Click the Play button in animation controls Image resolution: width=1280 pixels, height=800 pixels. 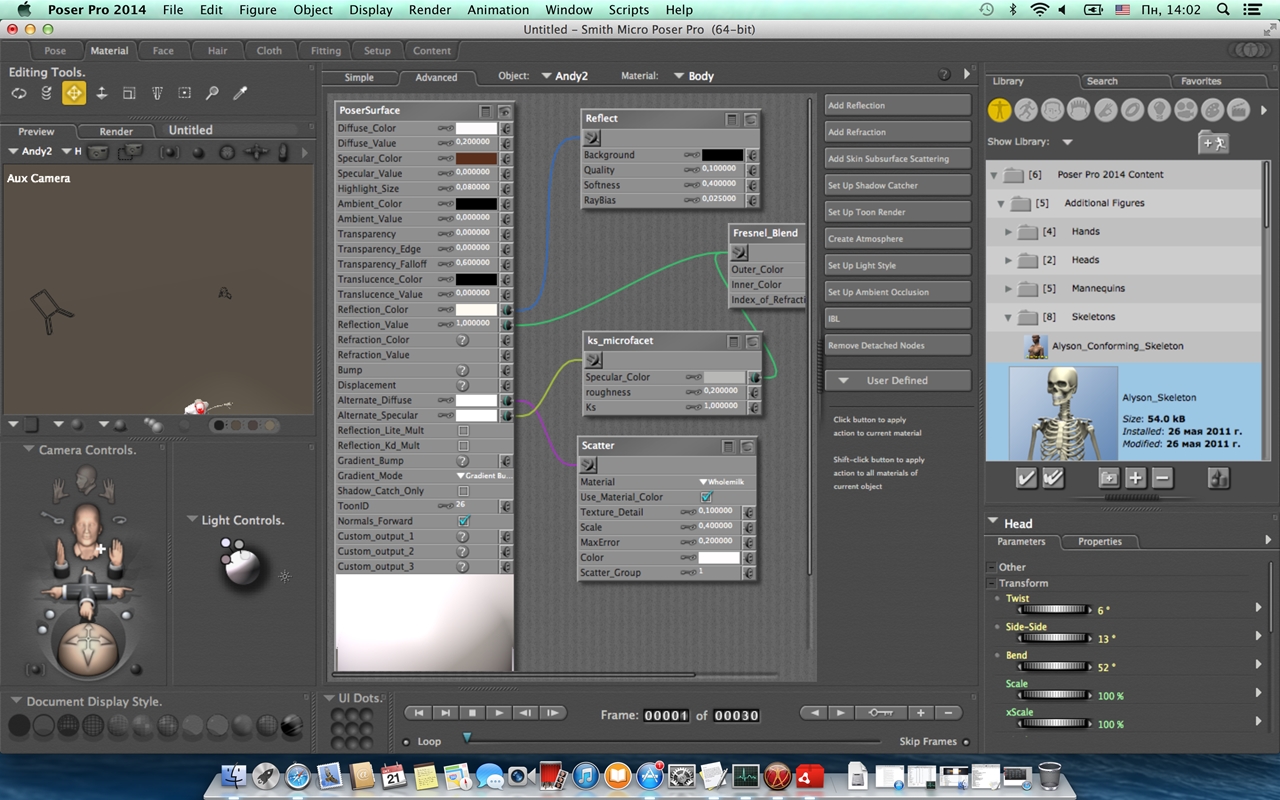click(x=498, y=713)
